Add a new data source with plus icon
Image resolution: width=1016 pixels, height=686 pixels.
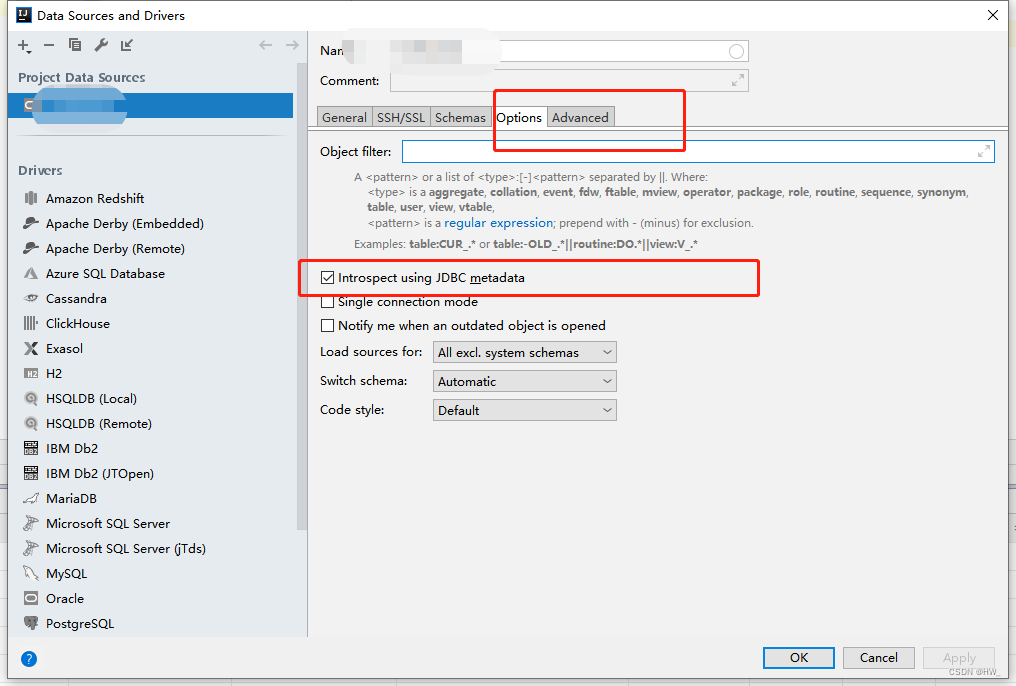point(24,45)
